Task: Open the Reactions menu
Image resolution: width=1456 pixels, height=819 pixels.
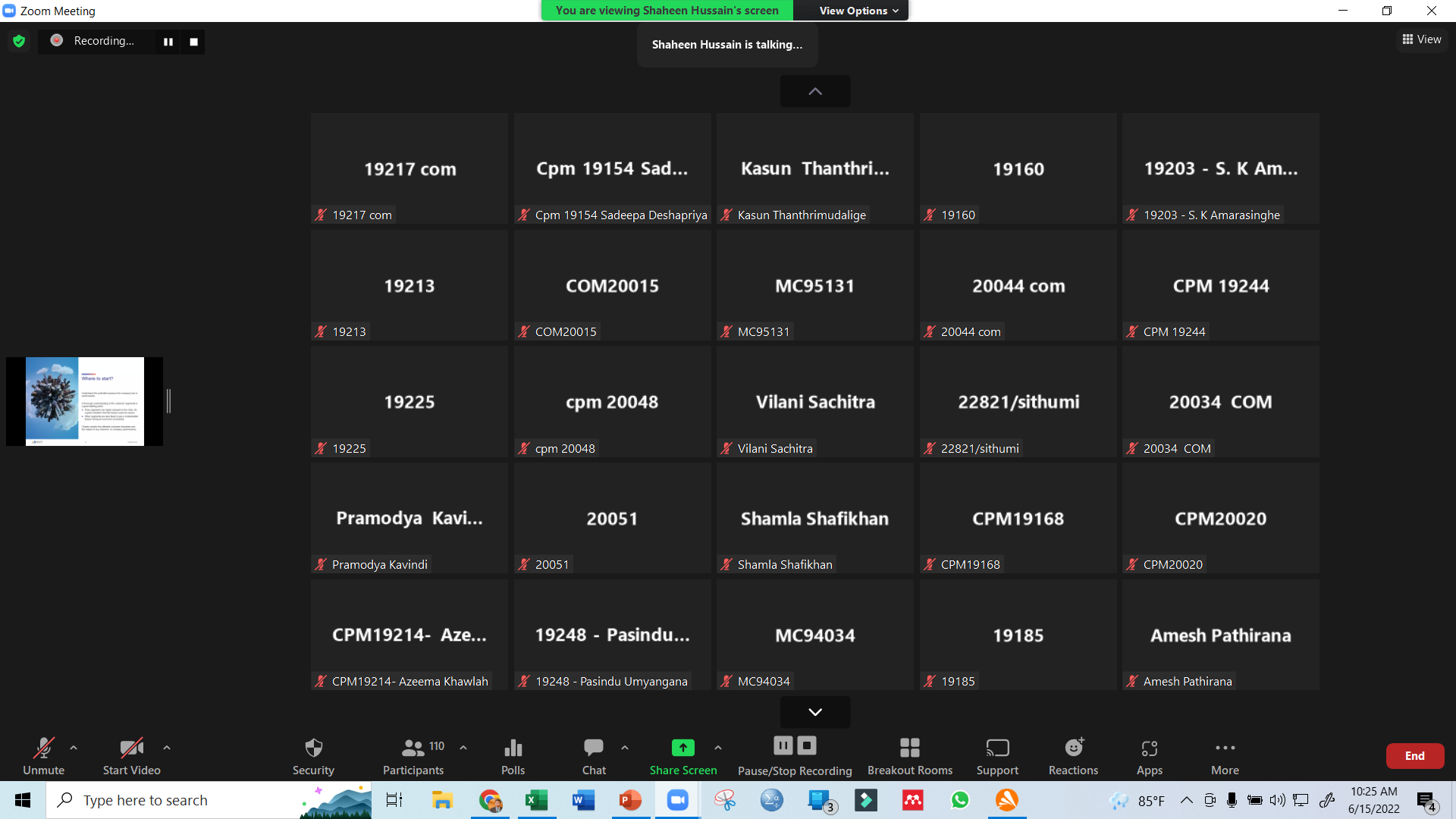Action: 1073,756
